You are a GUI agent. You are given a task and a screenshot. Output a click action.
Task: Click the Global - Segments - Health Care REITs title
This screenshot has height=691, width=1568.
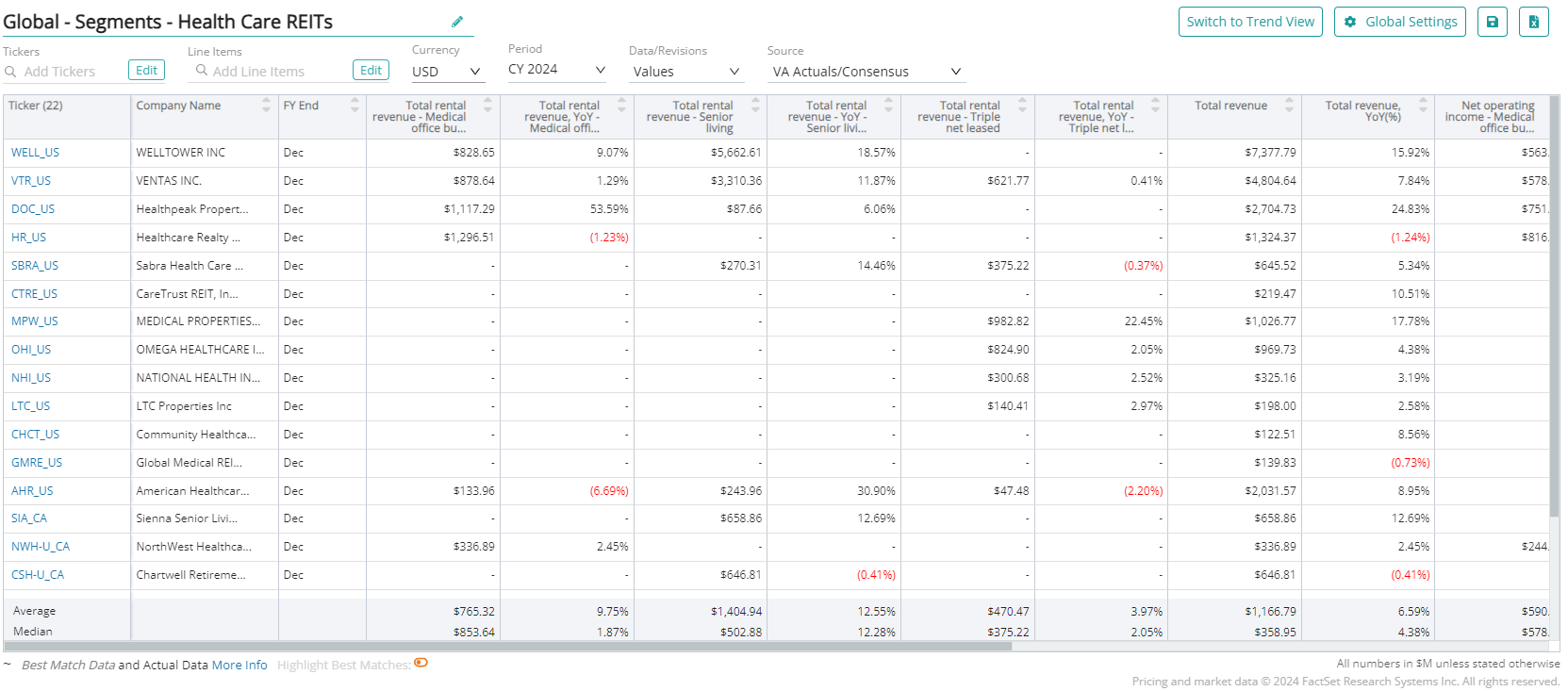(168, 22)
